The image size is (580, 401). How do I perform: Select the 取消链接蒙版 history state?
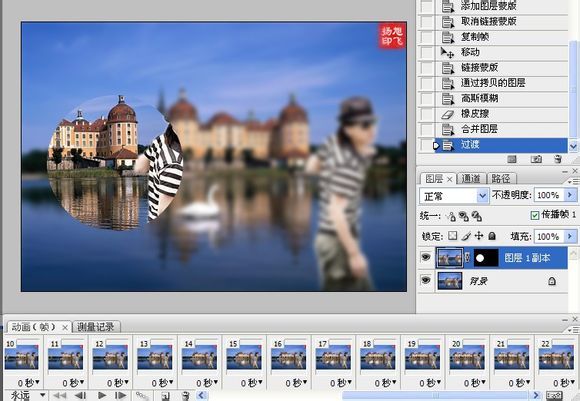coord(500,21)
